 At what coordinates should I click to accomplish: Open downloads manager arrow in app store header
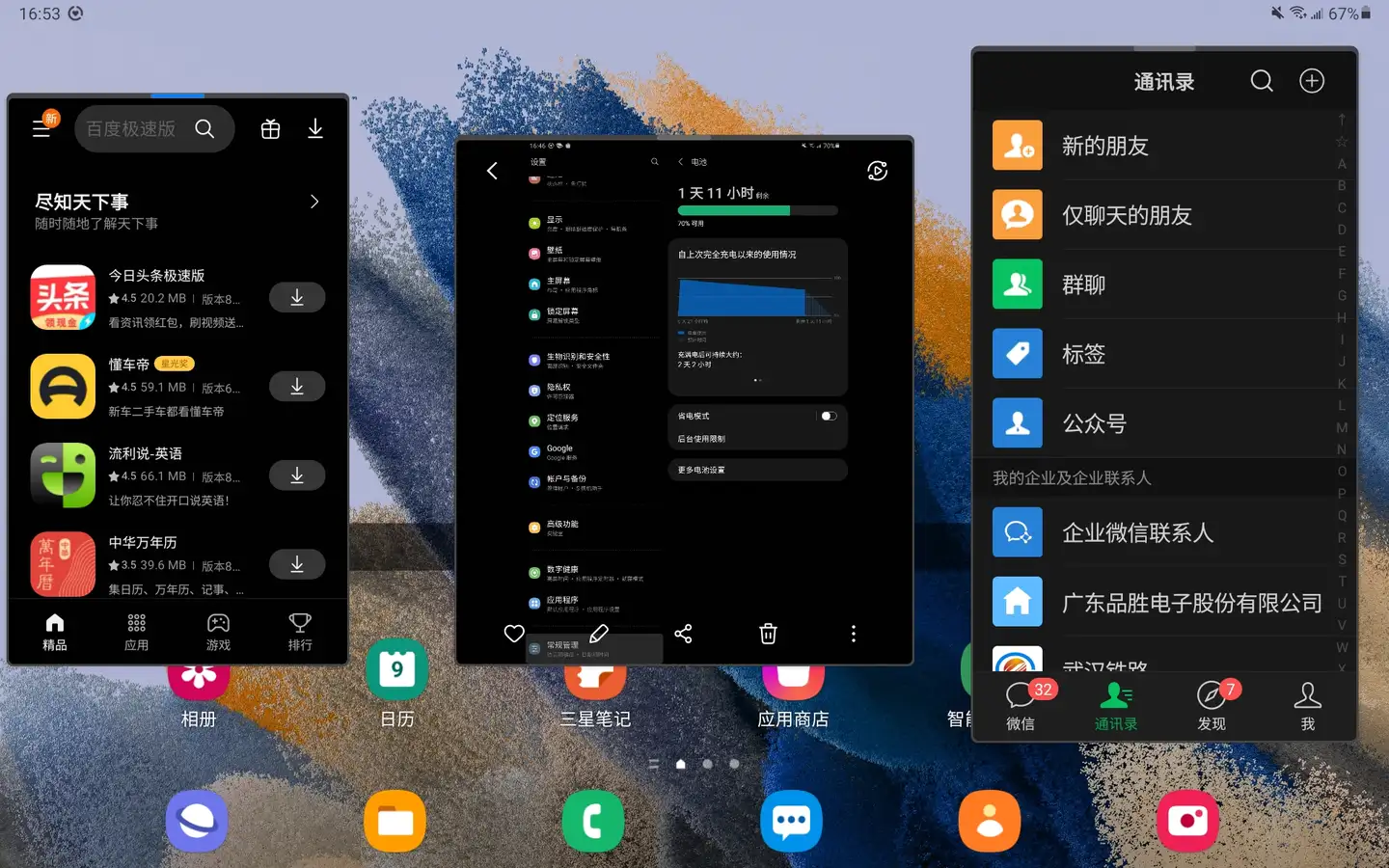click(x=314, y=128)
